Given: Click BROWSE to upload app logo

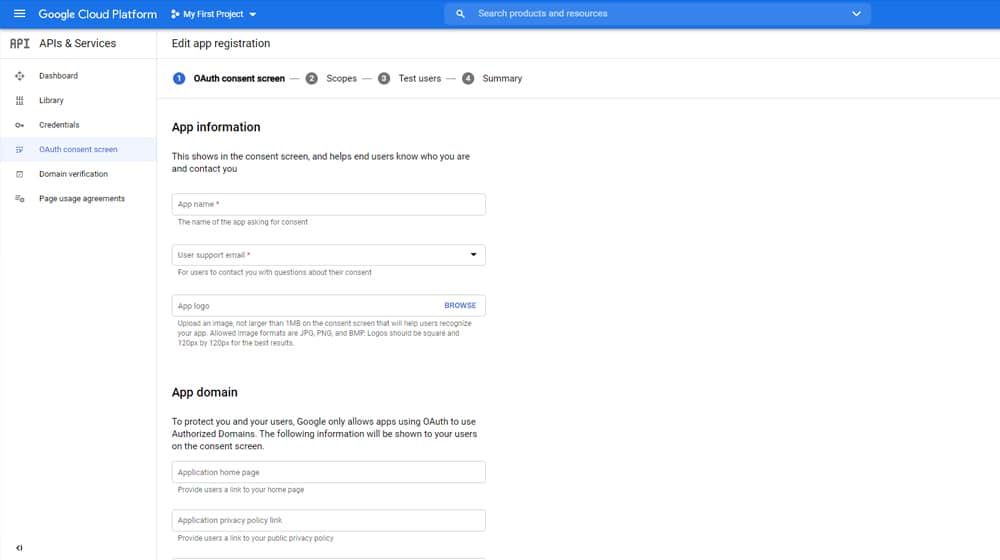Looking at the screenshot, I should pos(460,306).
